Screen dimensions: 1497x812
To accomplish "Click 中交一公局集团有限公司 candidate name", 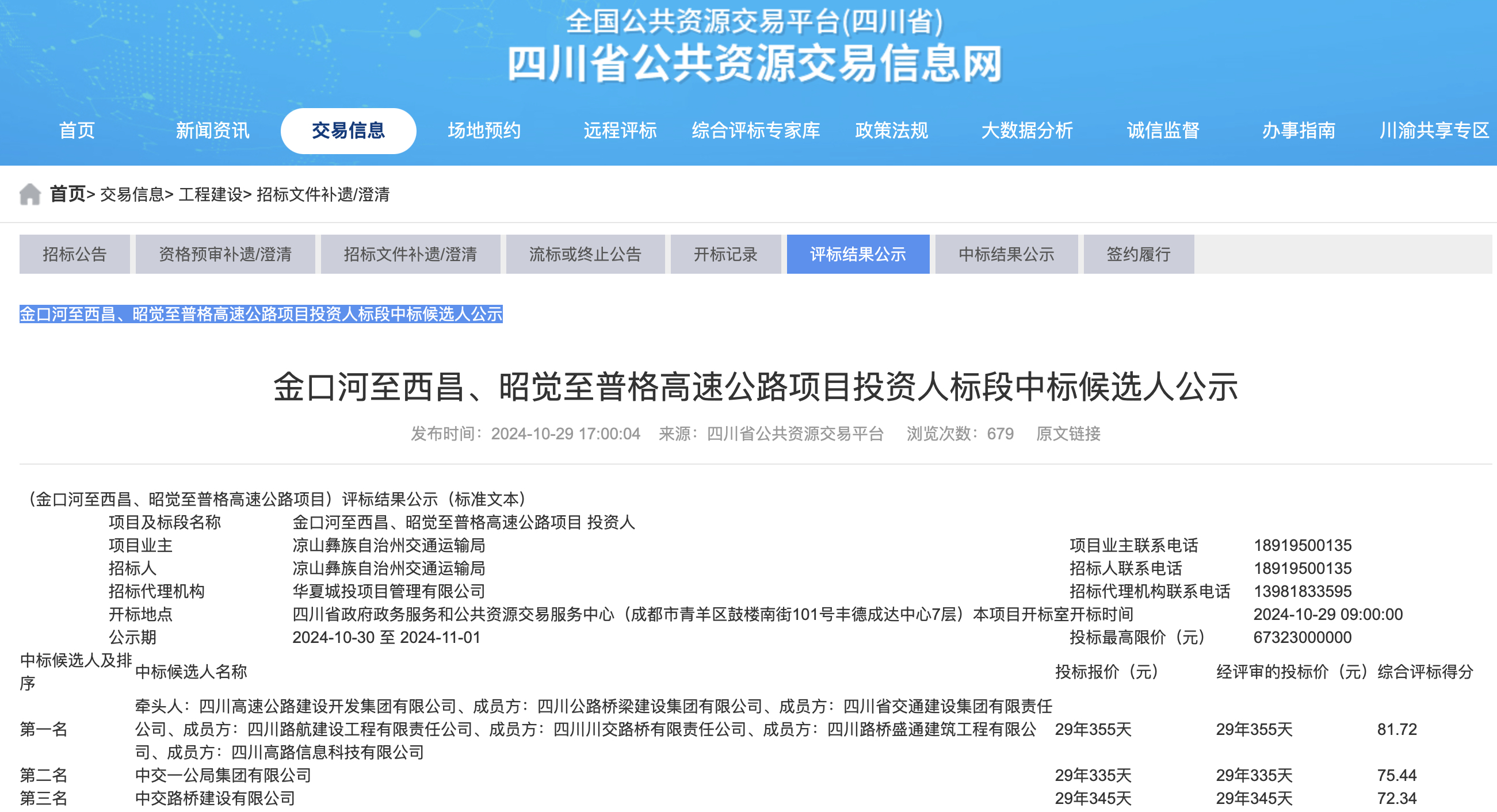I will tap(223, 775).
